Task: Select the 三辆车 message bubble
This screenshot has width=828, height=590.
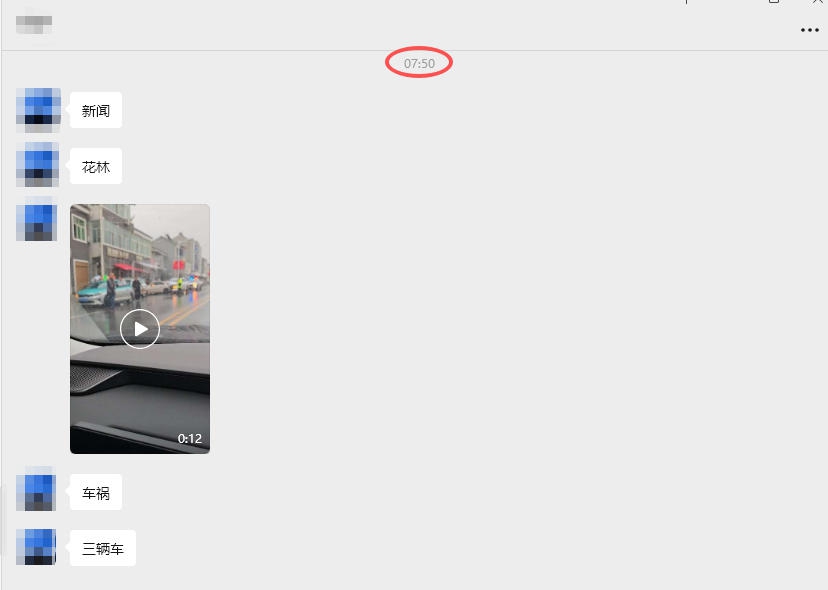Action: (102, 549)
